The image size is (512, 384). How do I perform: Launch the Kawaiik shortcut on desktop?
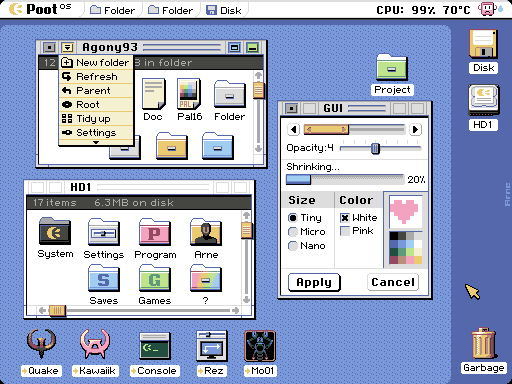coord(95,343)
